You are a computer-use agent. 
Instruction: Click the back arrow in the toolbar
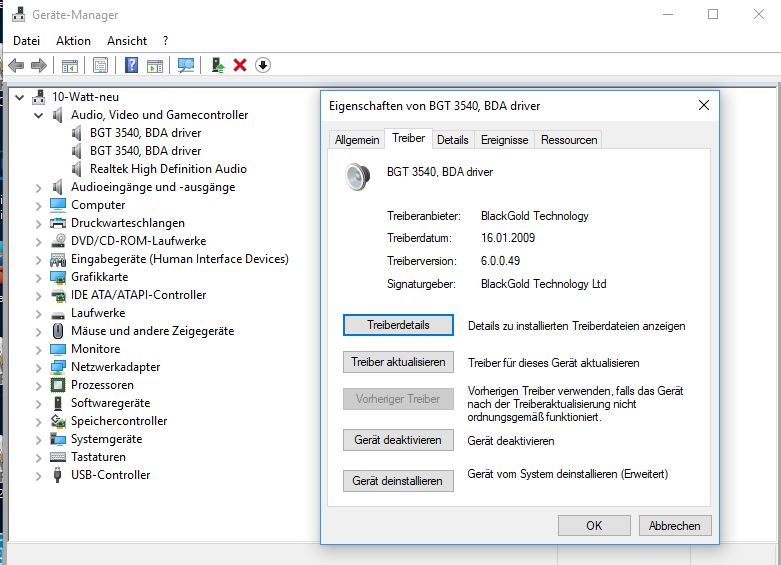16,65
